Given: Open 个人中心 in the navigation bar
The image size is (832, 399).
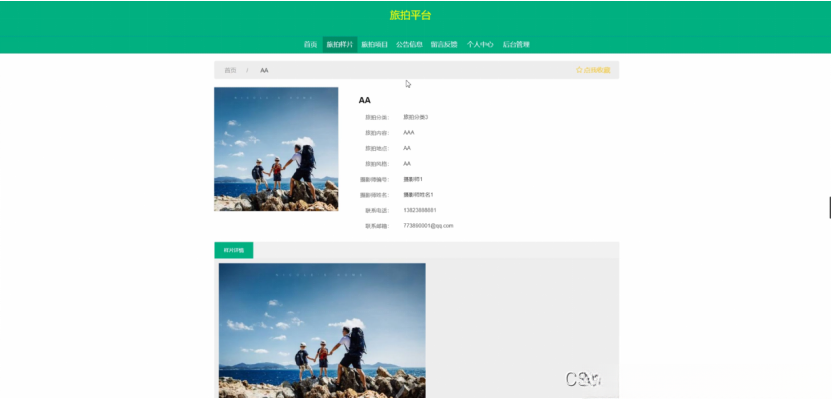Looking at the screenshot, I should click(480, 45).
